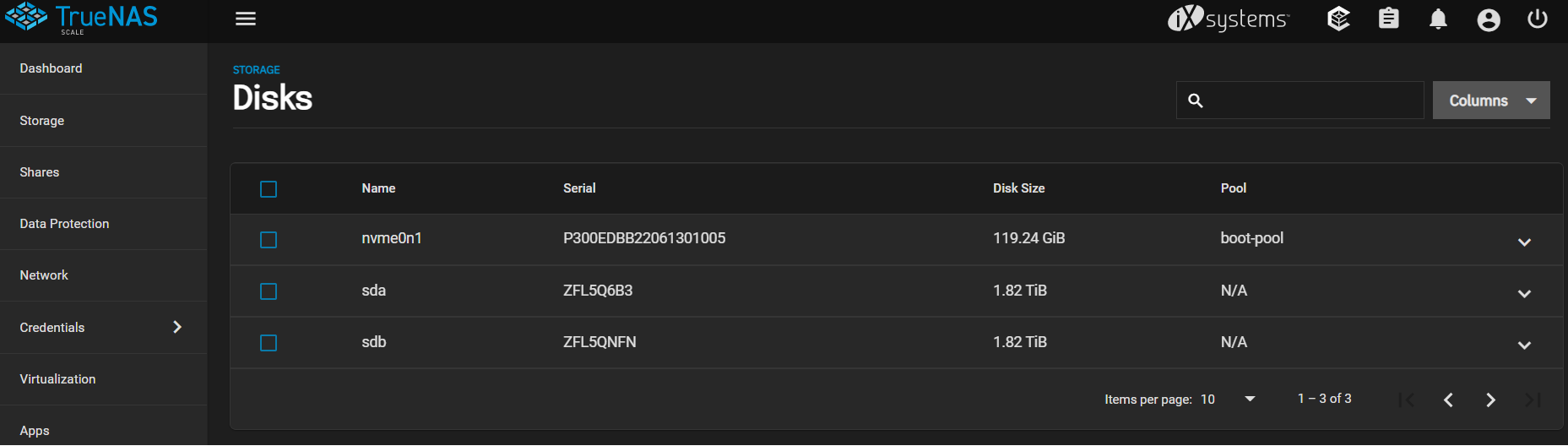Click the disks search field

coord(1300,101)
